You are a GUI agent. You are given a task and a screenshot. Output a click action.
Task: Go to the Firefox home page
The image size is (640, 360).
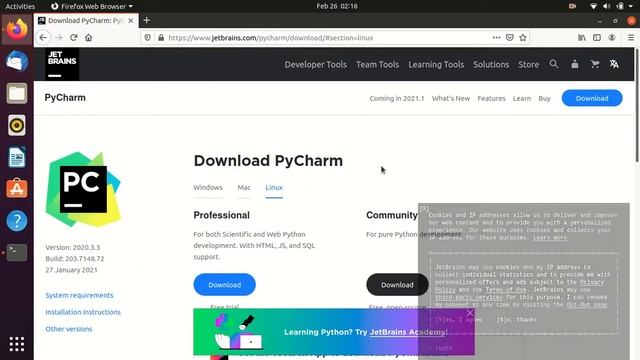89,38
